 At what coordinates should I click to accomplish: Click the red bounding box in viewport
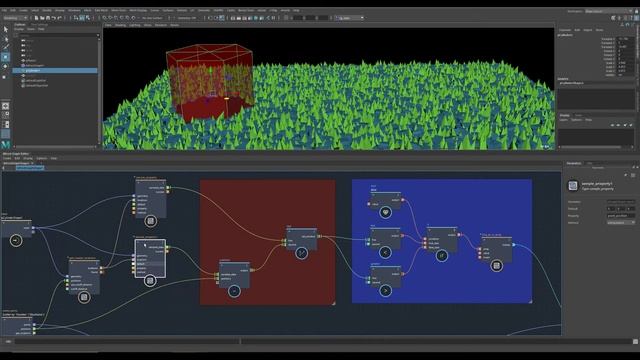[x=209, y=83]
